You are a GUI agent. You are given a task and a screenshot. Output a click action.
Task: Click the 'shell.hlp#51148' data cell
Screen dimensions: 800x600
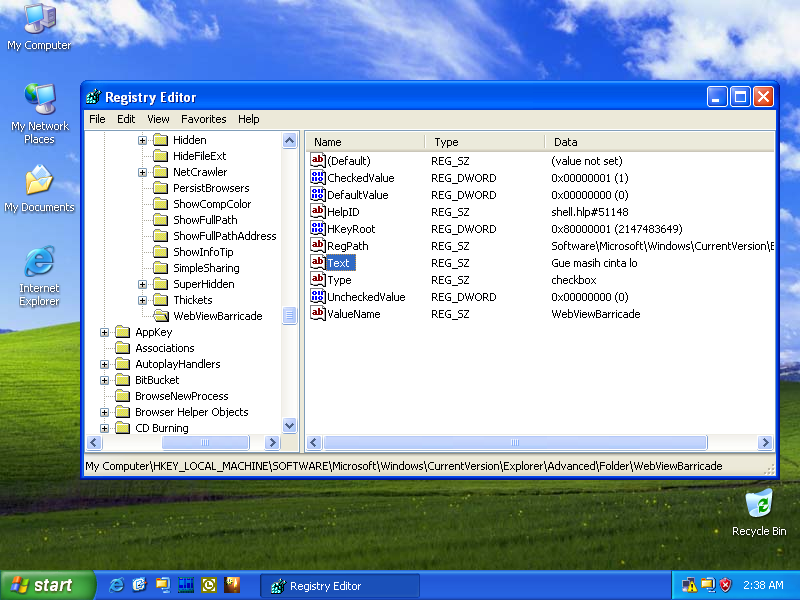[x=590, y=212]
